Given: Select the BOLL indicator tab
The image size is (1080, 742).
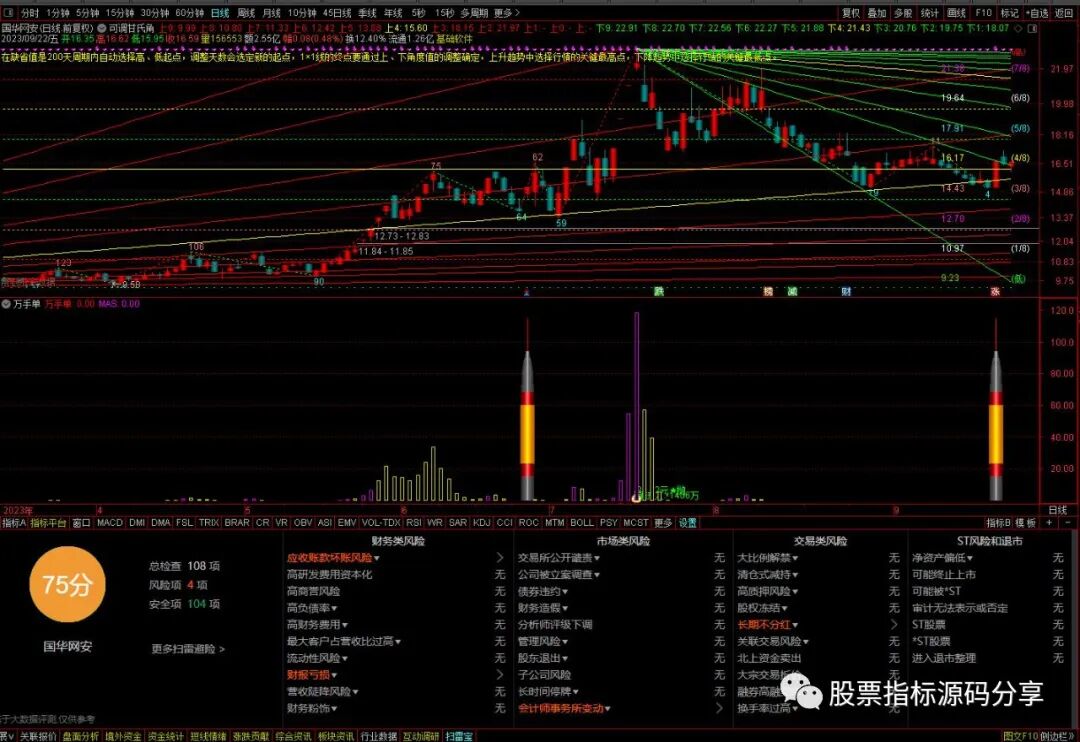Looking at the screenshot, I should click(x=582, y=523).
